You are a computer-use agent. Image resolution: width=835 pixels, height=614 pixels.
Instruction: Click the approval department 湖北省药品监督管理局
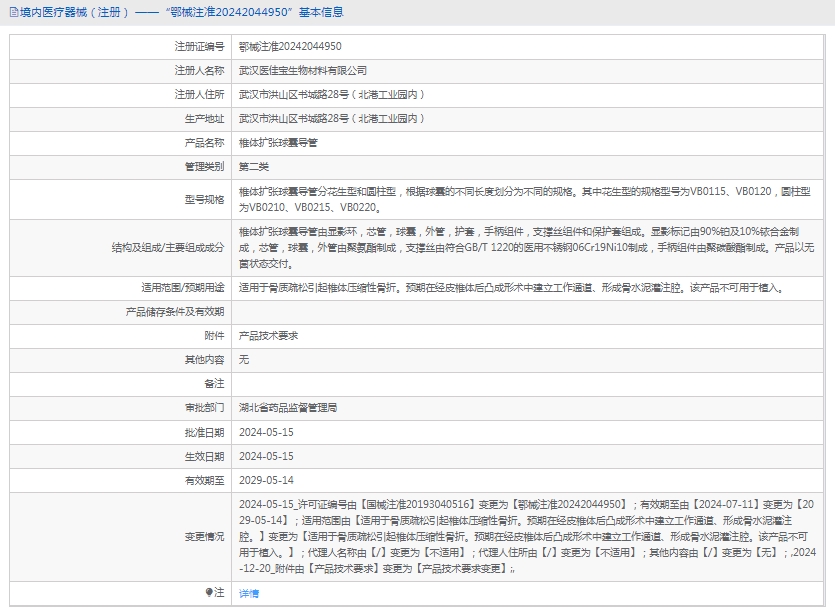288,408
